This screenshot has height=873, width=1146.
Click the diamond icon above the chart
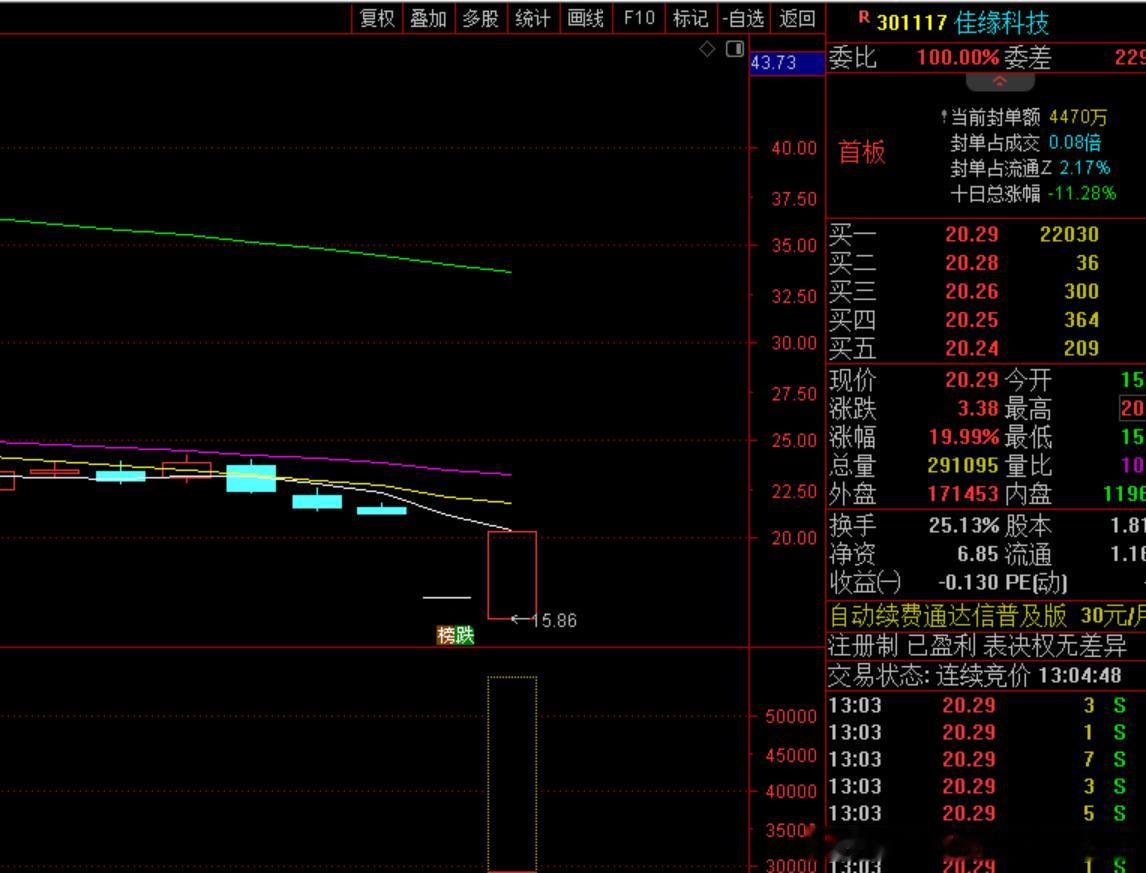coord(707,49)
